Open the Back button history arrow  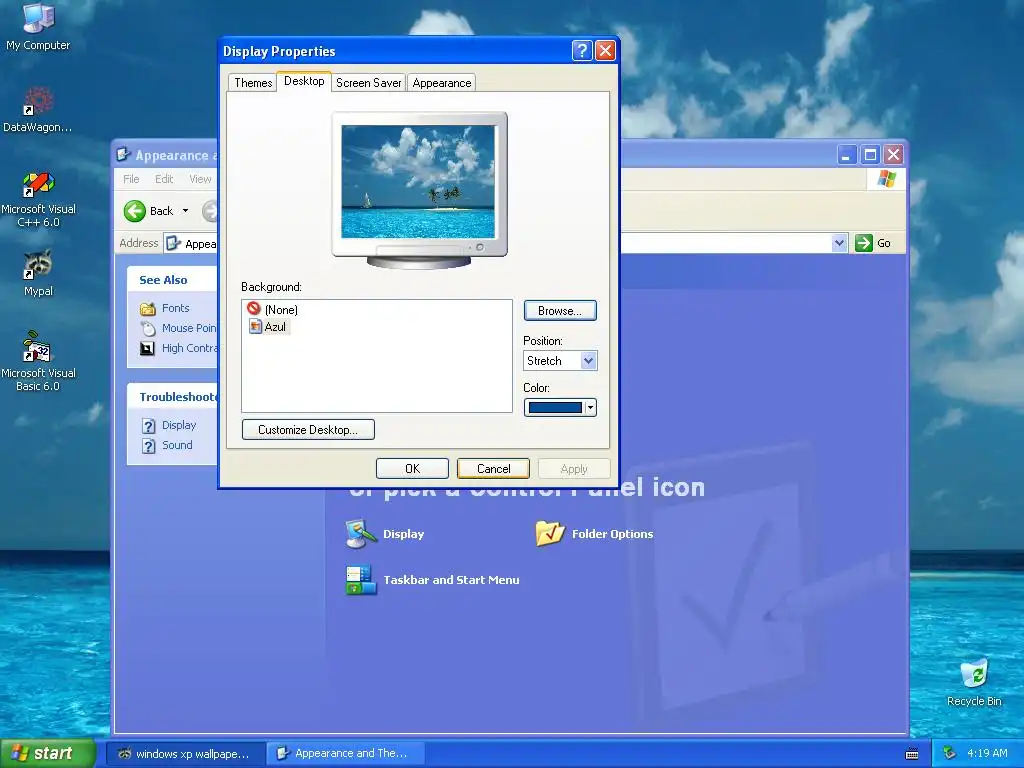coord(185,211)
